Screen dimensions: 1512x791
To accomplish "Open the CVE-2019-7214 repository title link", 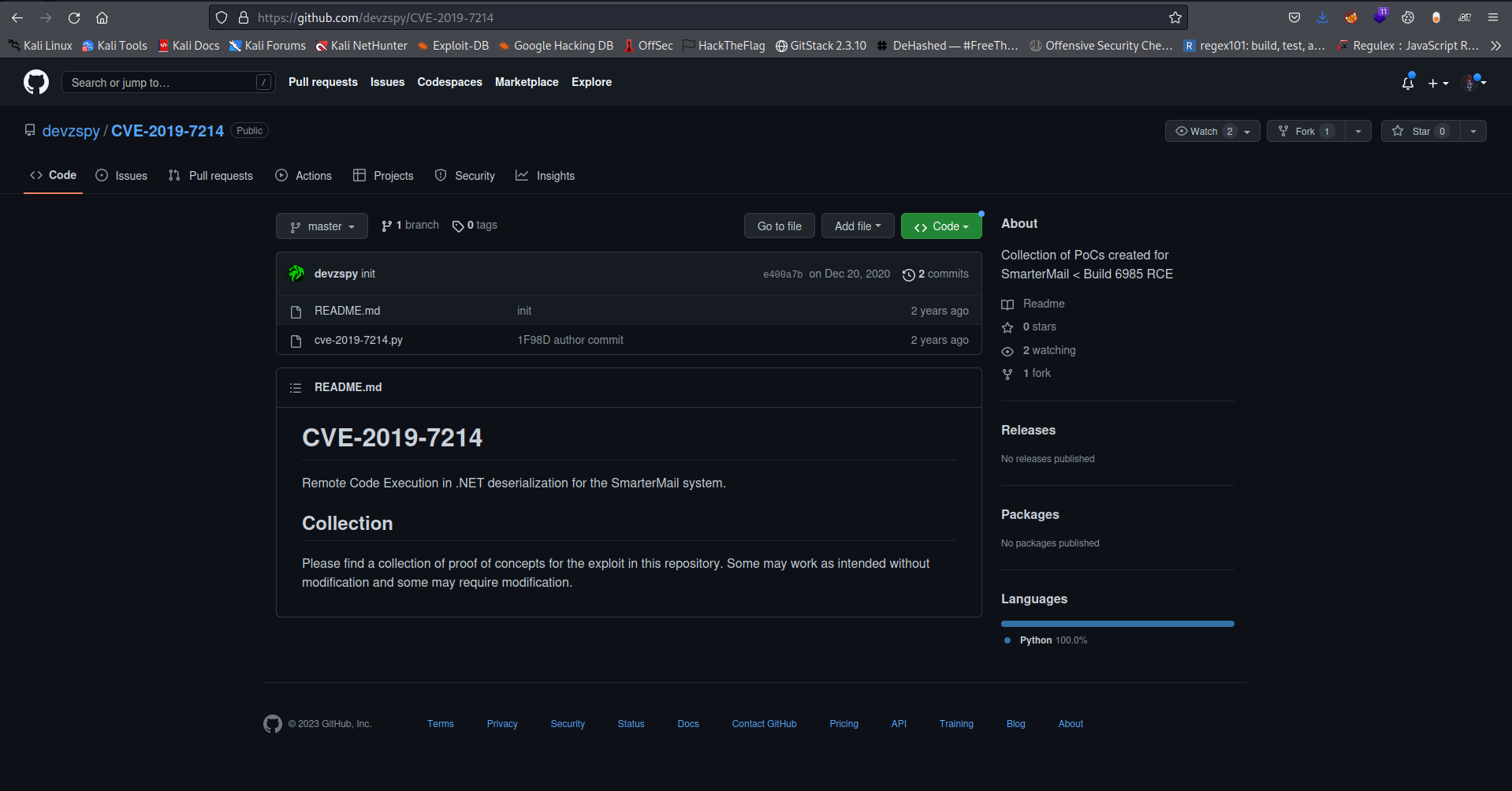I will [x=167, y=131].
